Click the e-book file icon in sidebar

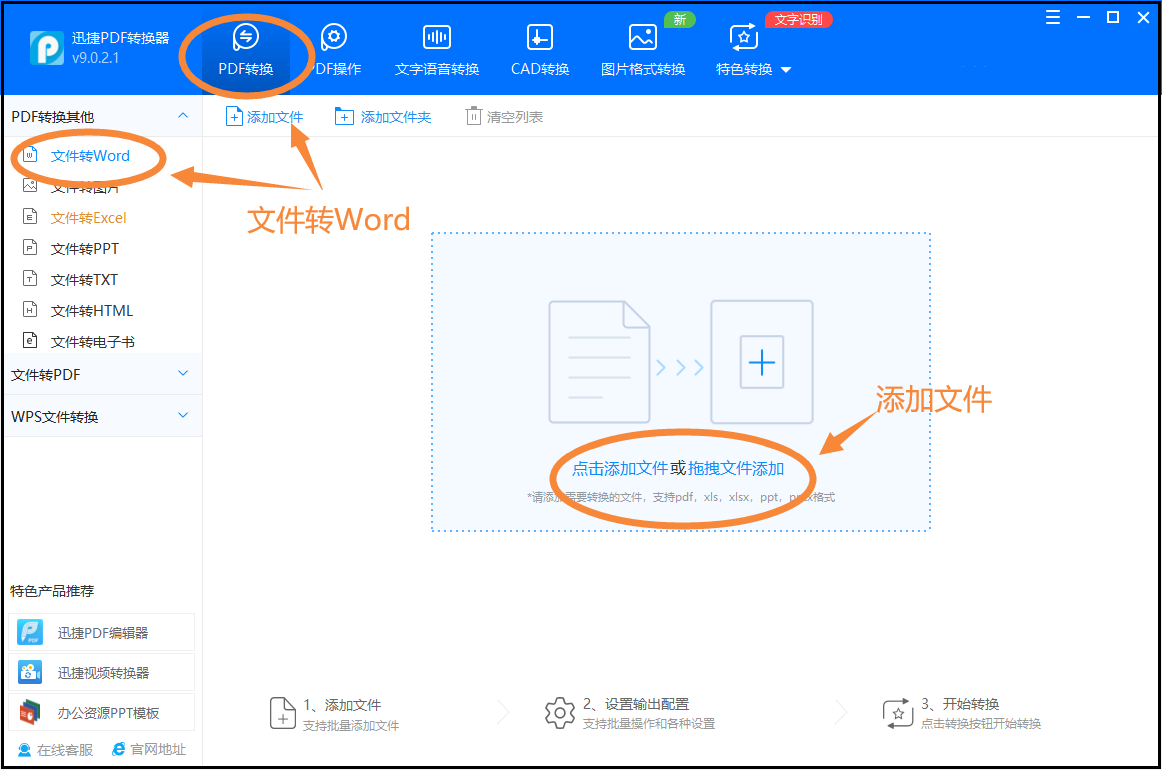point(30,341)
